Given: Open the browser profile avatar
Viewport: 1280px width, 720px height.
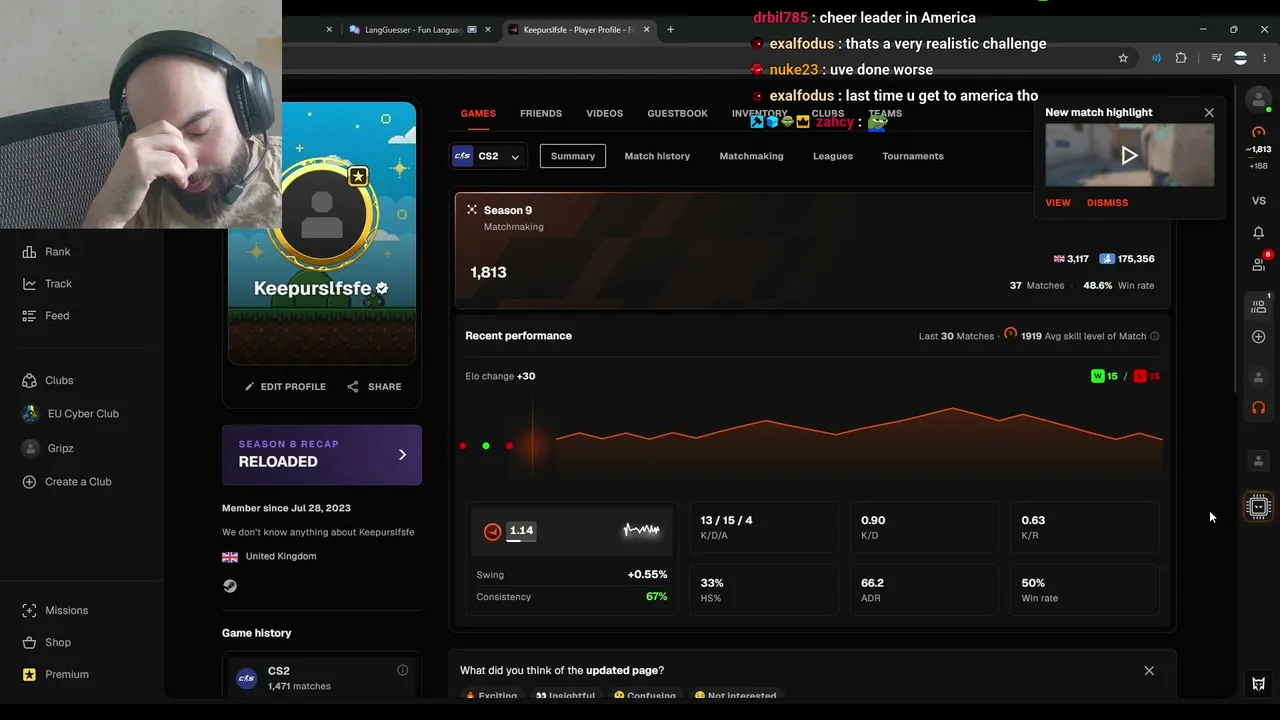Looking at the screenshot, I should coord(1241,58).
